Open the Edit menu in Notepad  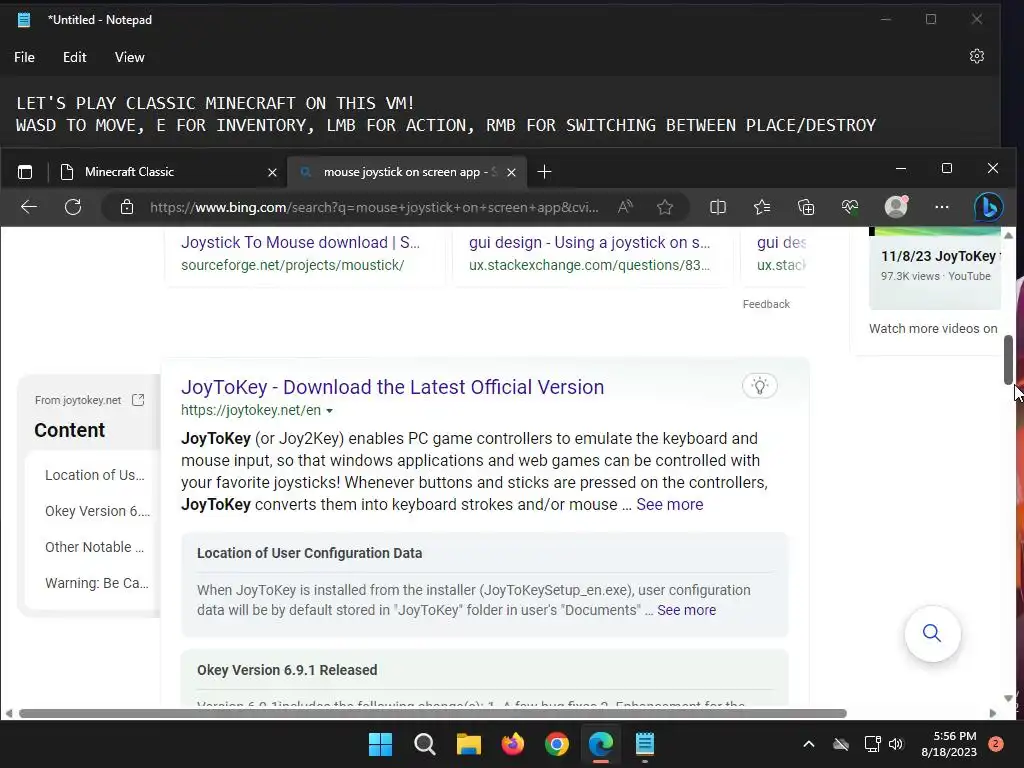74,57
